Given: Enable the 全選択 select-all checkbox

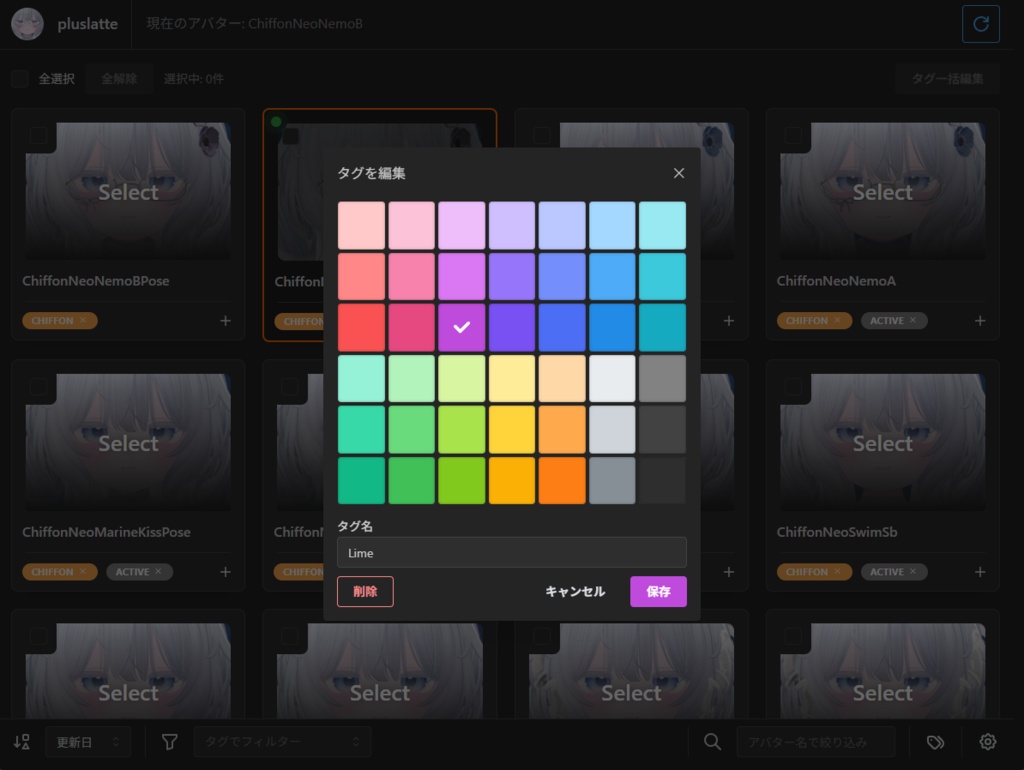Looking at the screenshot, I should coord(20,78).
